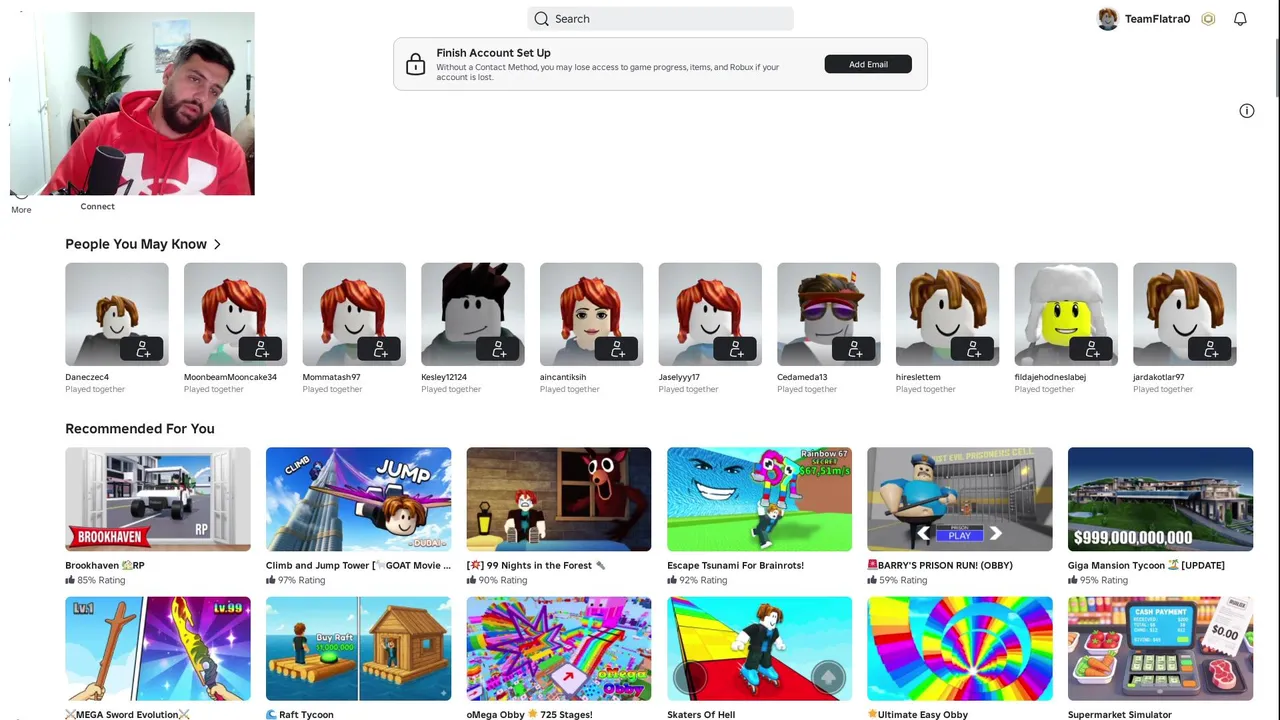
Task: Open the People You May Know heading
Action: point(136,244)
